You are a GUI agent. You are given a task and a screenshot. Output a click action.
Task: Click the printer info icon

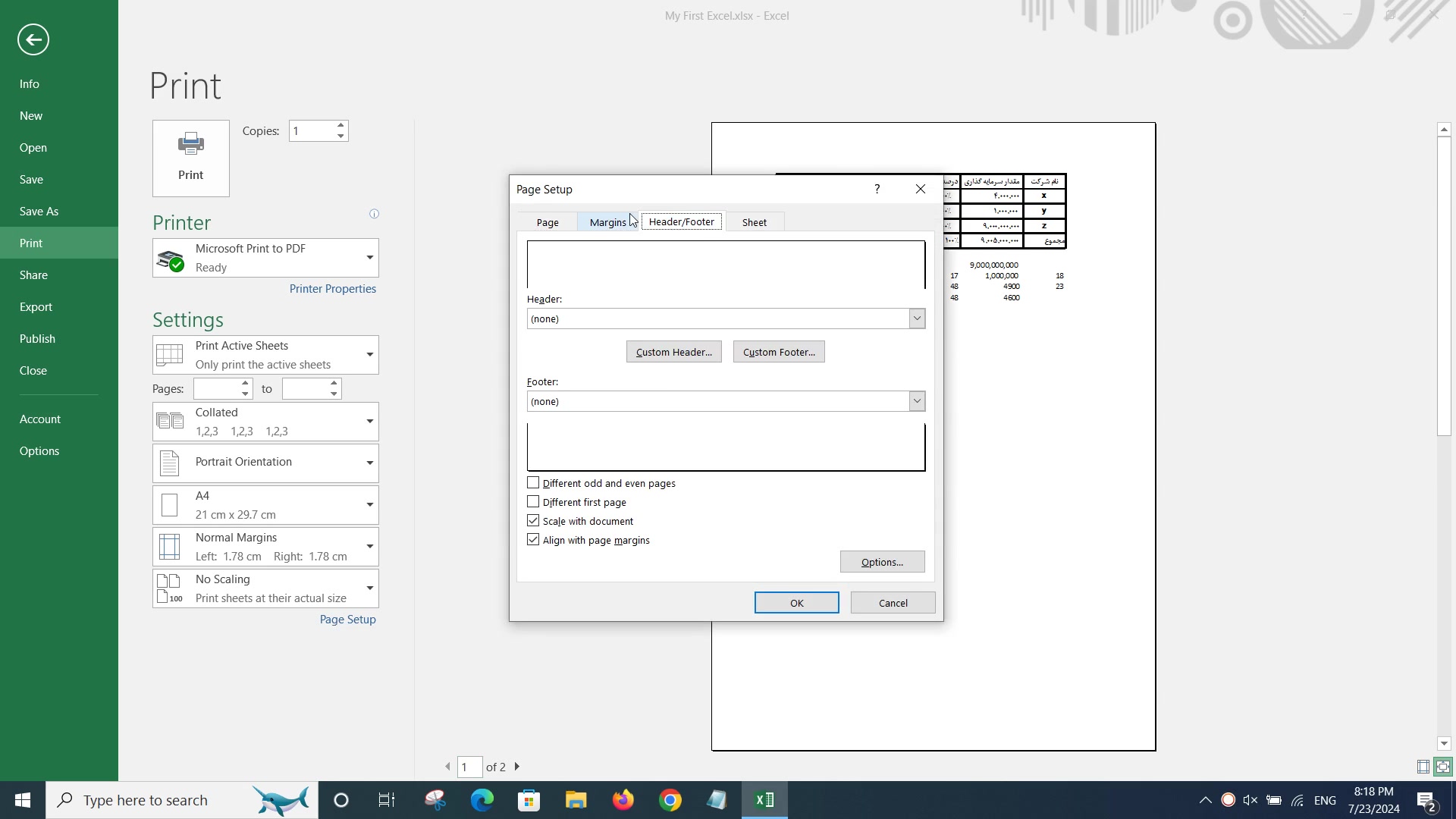click(x=374, y=214)
